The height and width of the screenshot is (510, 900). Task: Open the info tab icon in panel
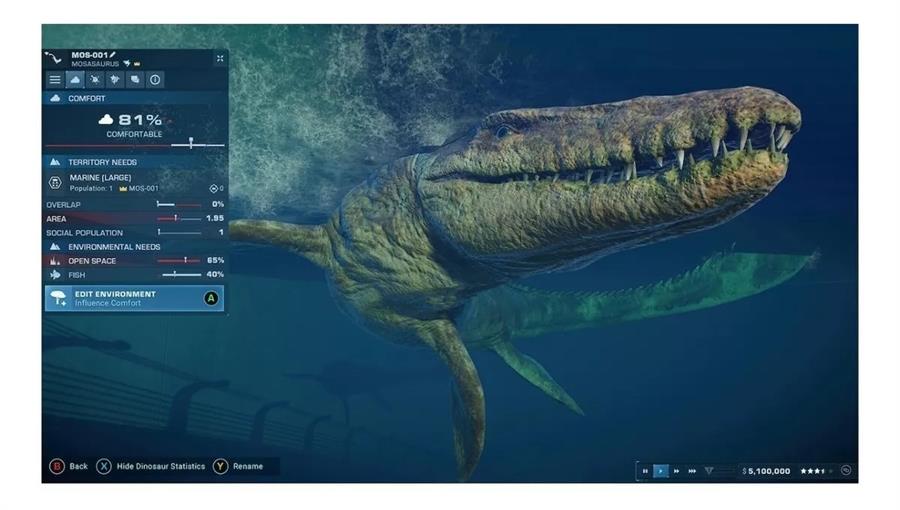(156, 80)
